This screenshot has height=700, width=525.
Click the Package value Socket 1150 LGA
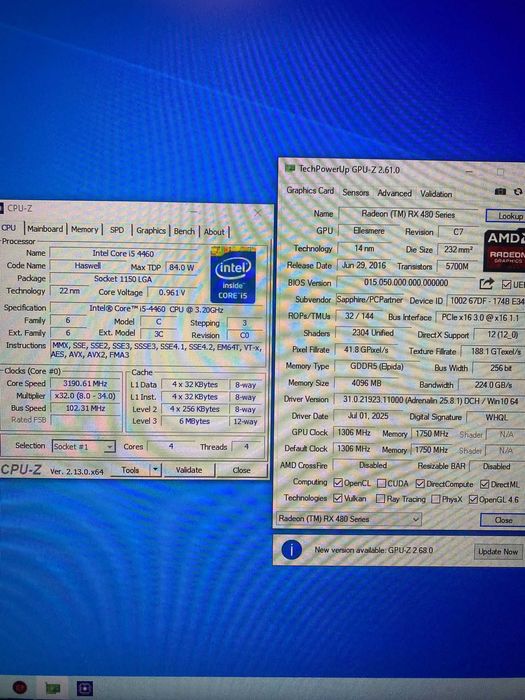[123, 279]
